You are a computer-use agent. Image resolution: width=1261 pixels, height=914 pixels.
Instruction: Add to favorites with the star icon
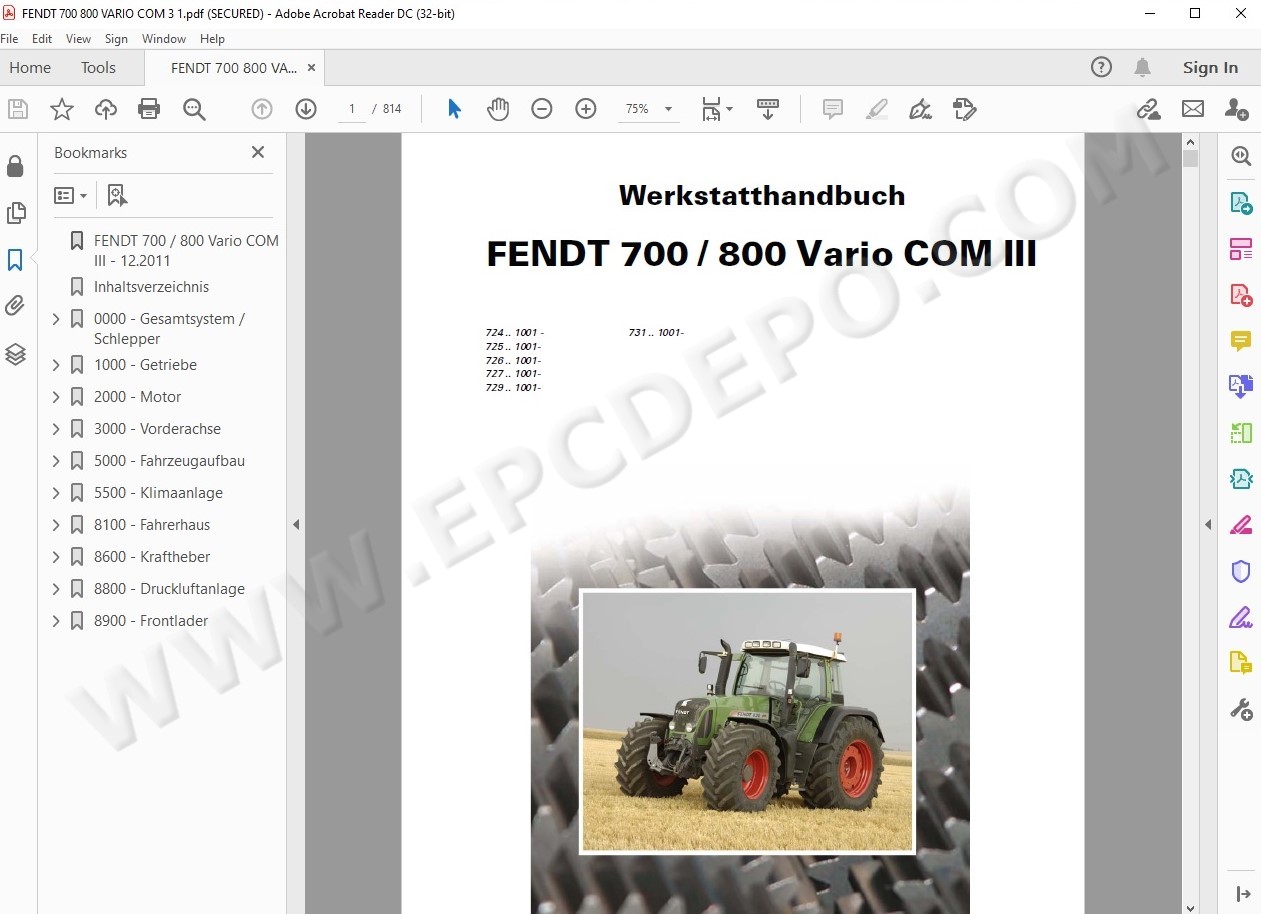(62, 109)
